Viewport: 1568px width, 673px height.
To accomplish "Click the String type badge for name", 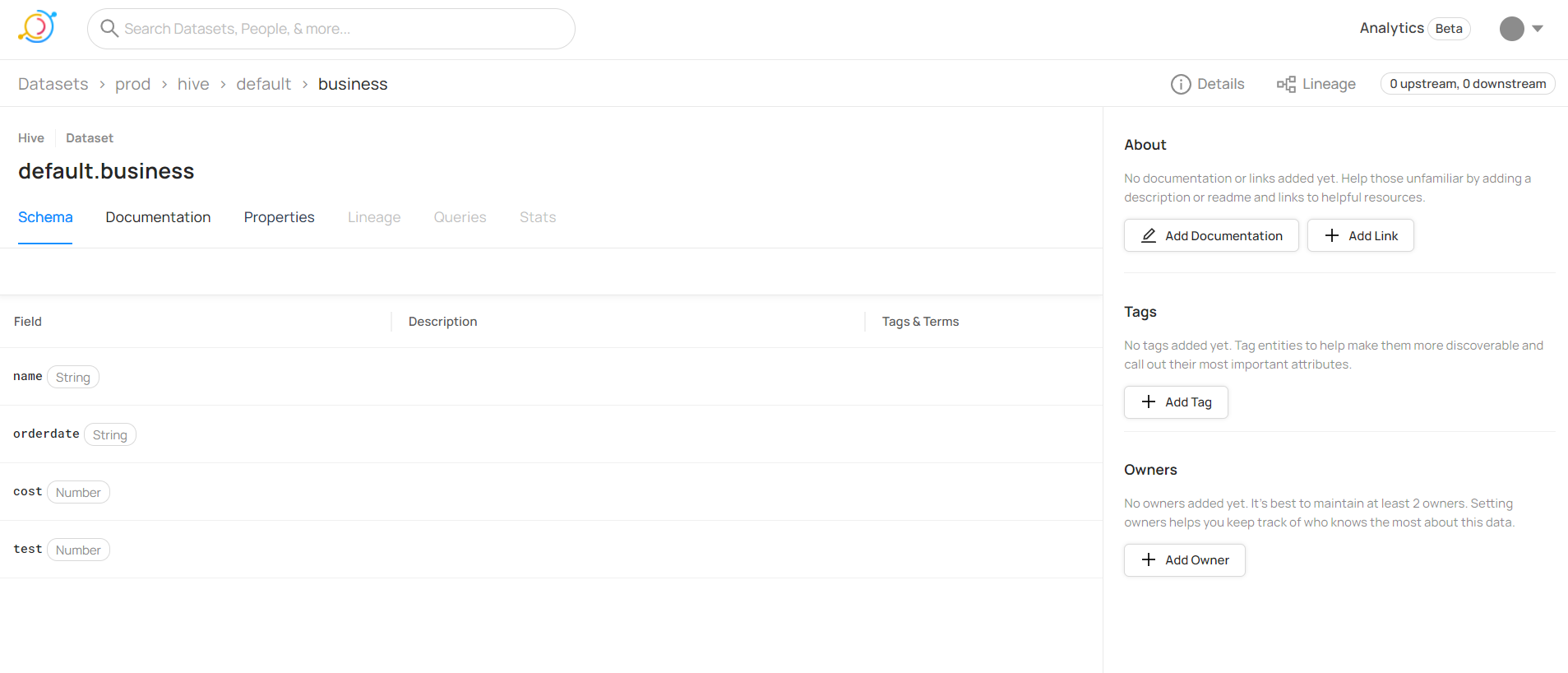I will pyautogui.click(x=73, y=377).
